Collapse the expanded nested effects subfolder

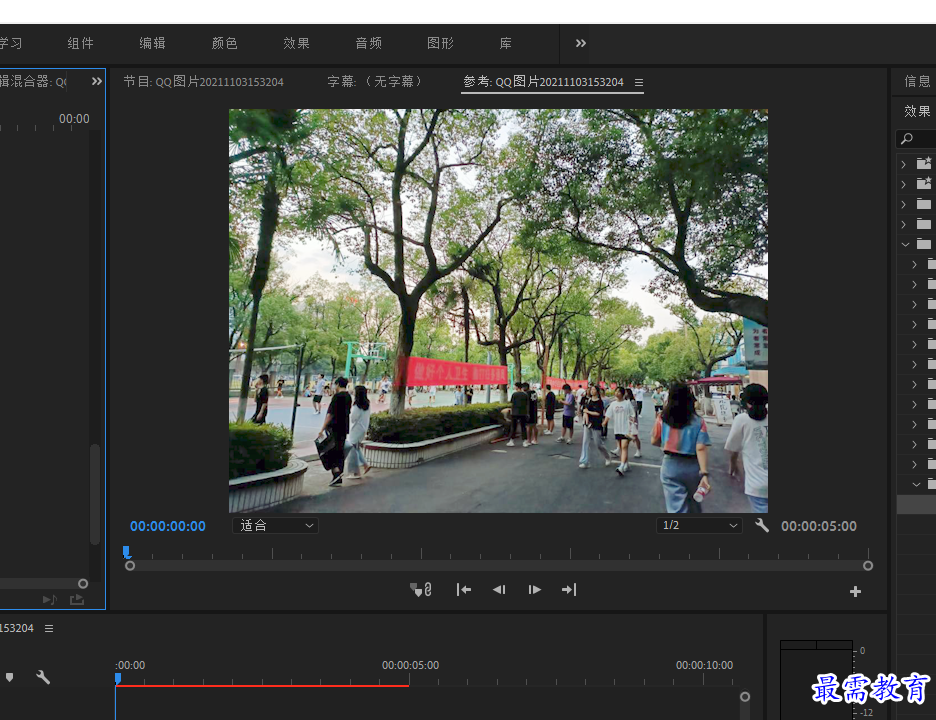[916, 485]
